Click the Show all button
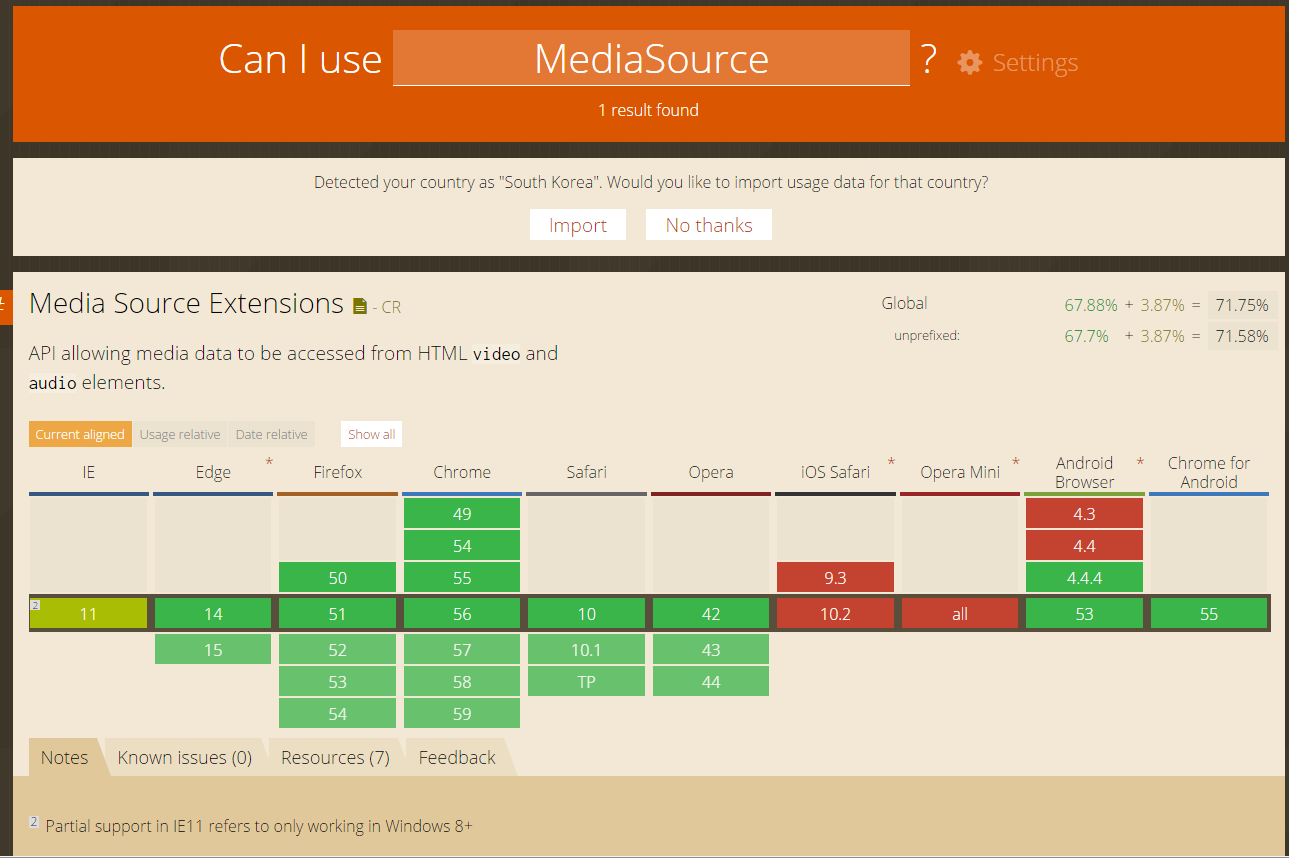Viewport: 1289px width, 858px height. 372,434
